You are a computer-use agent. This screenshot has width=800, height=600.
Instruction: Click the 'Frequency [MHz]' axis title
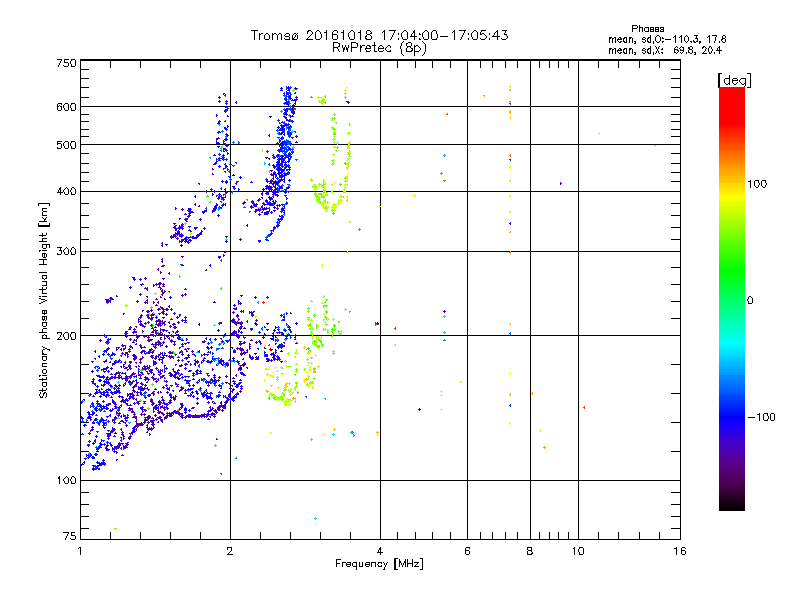(x=379, y=564)
